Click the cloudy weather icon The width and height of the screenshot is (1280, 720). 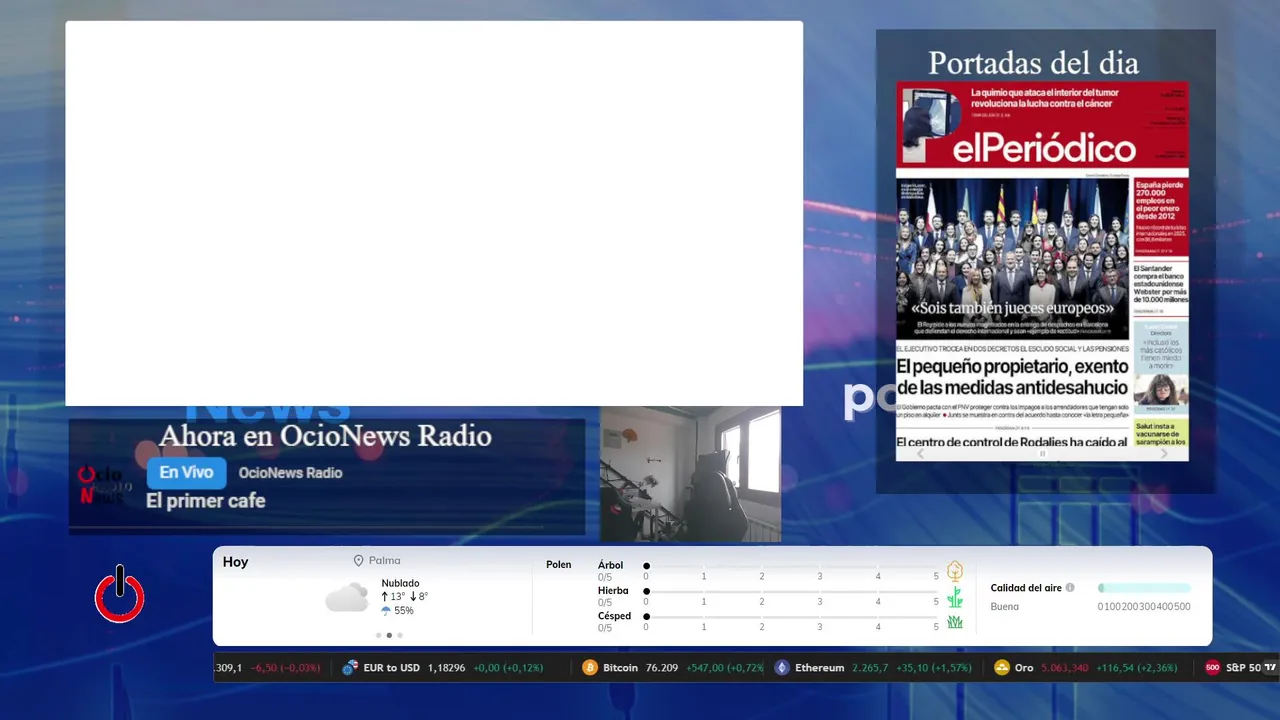[347, 597]
